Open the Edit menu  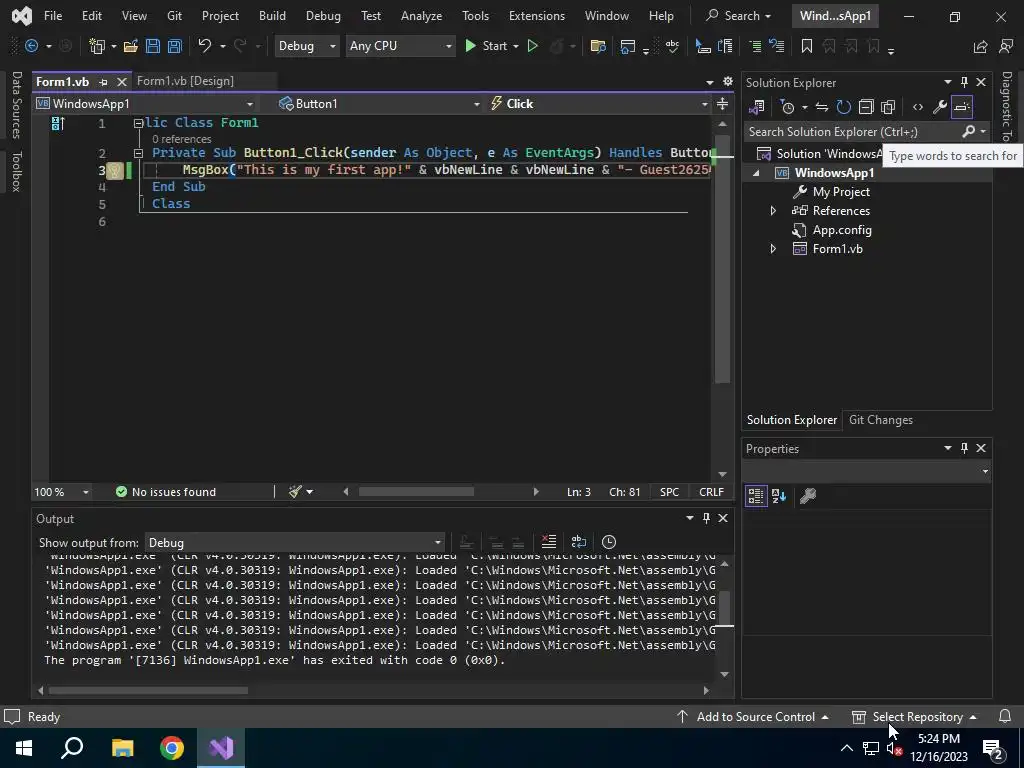point(91,16)
